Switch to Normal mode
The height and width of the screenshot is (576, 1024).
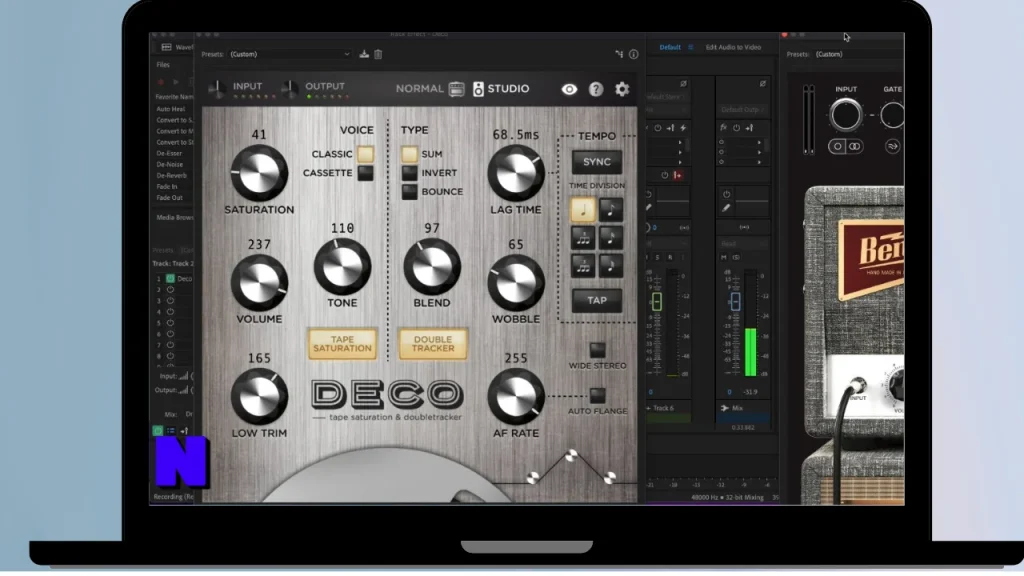[x=430, y=89]
